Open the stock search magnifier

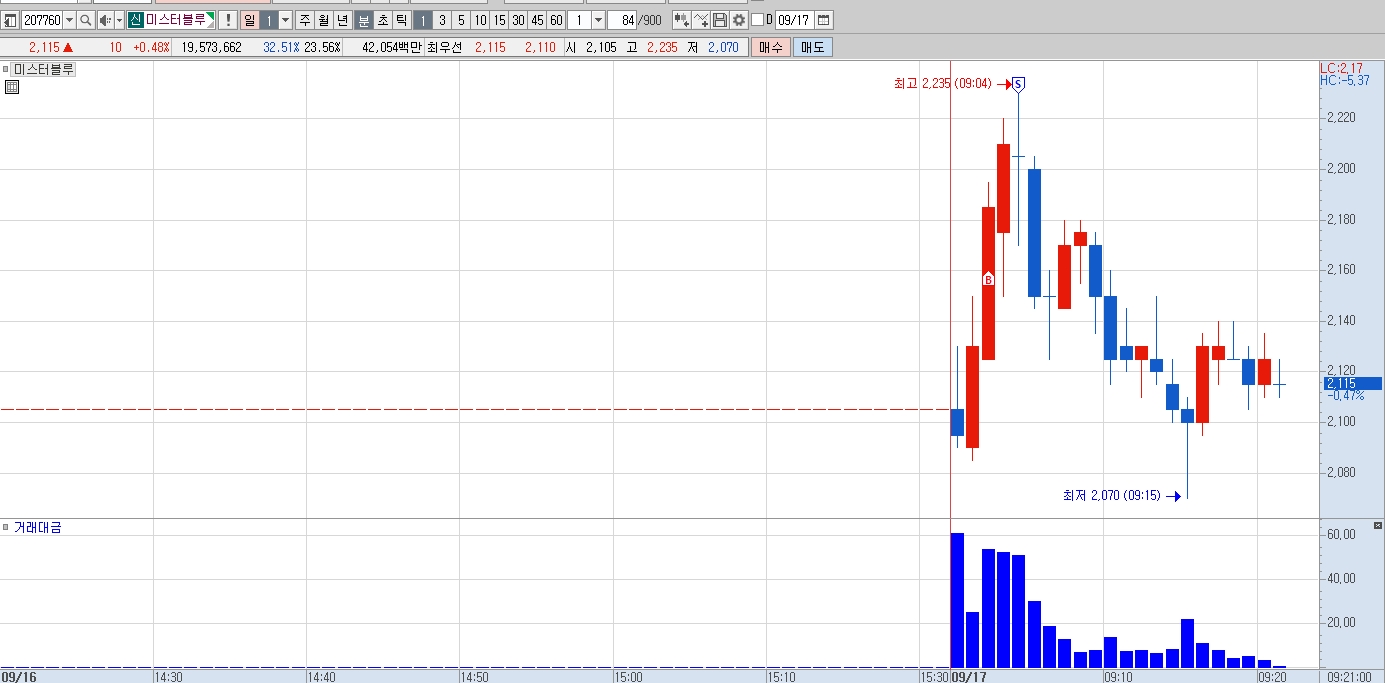click(85, 20)
